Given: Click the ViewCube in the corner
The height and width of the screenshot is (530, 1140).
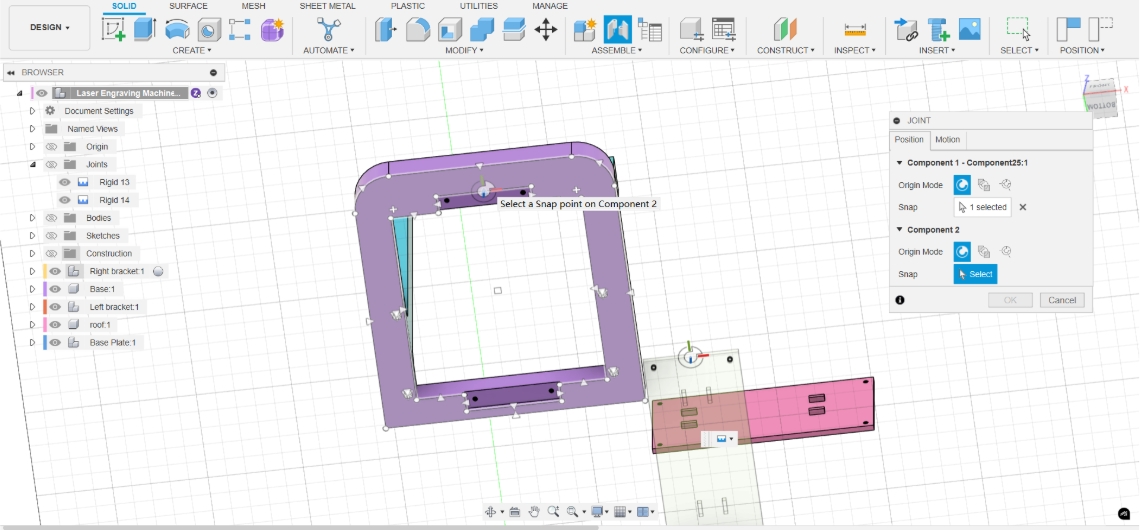Looking at the screenshot, I should tap(1099, 95).
